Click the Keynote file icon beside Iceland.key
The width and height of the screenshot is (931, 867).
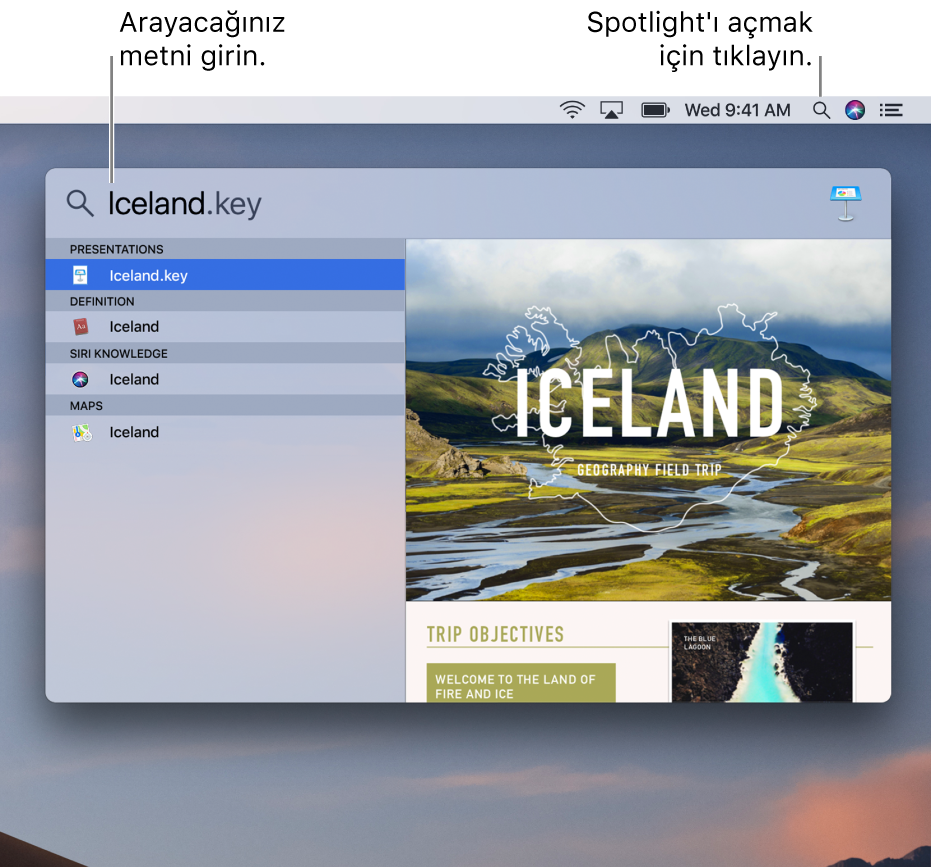tap(80, 275)
